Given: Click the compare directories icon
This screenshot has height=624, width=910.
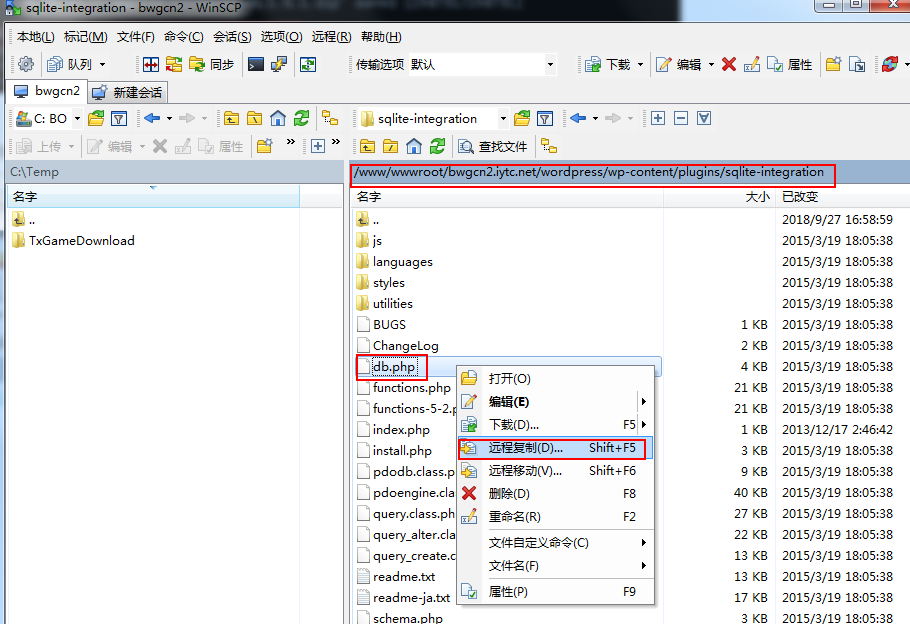Looking at the screenshot, I should [x=151, y=64].
